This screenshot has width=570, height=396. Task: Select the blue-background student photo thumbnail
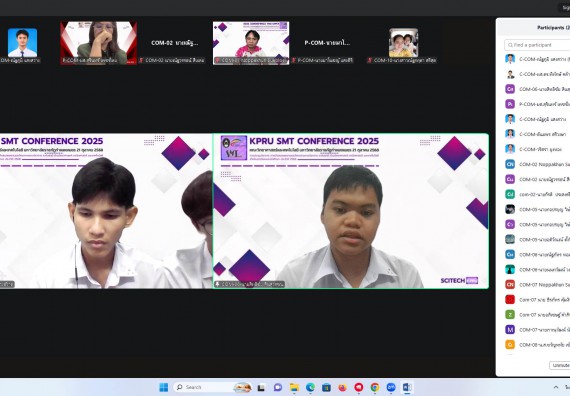click(22, 43)
